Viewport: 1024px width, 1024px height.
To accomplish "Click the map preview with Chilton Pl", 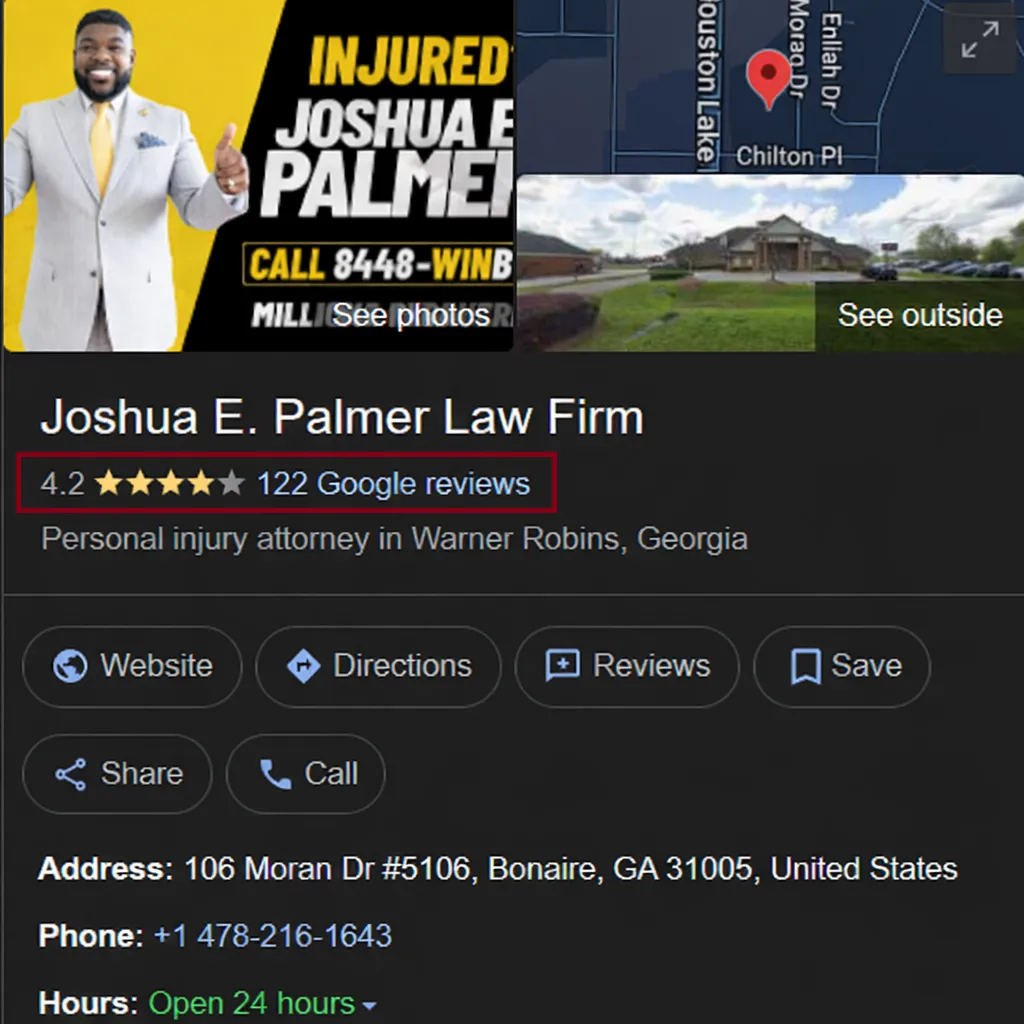I will tap(770, 86).
